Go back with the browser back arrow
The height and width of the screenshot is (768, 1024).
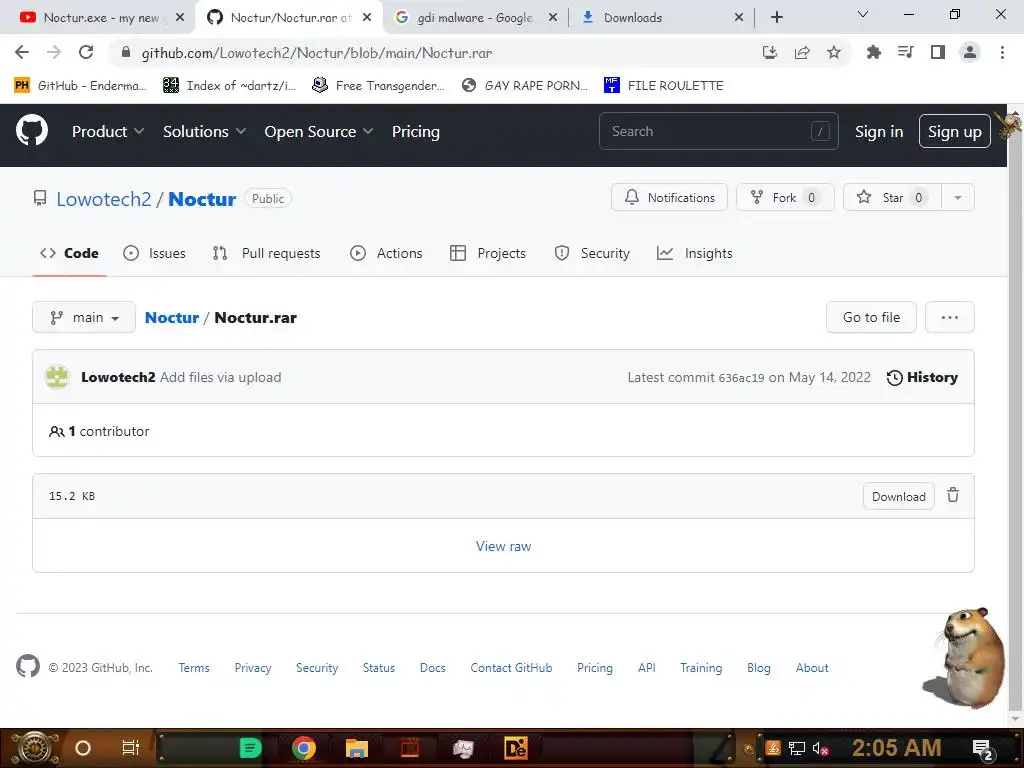coord(22,52)
